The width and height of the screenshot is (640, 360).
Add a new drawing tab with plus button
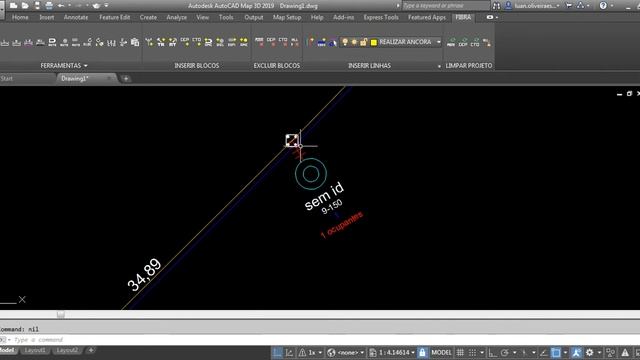126,78
